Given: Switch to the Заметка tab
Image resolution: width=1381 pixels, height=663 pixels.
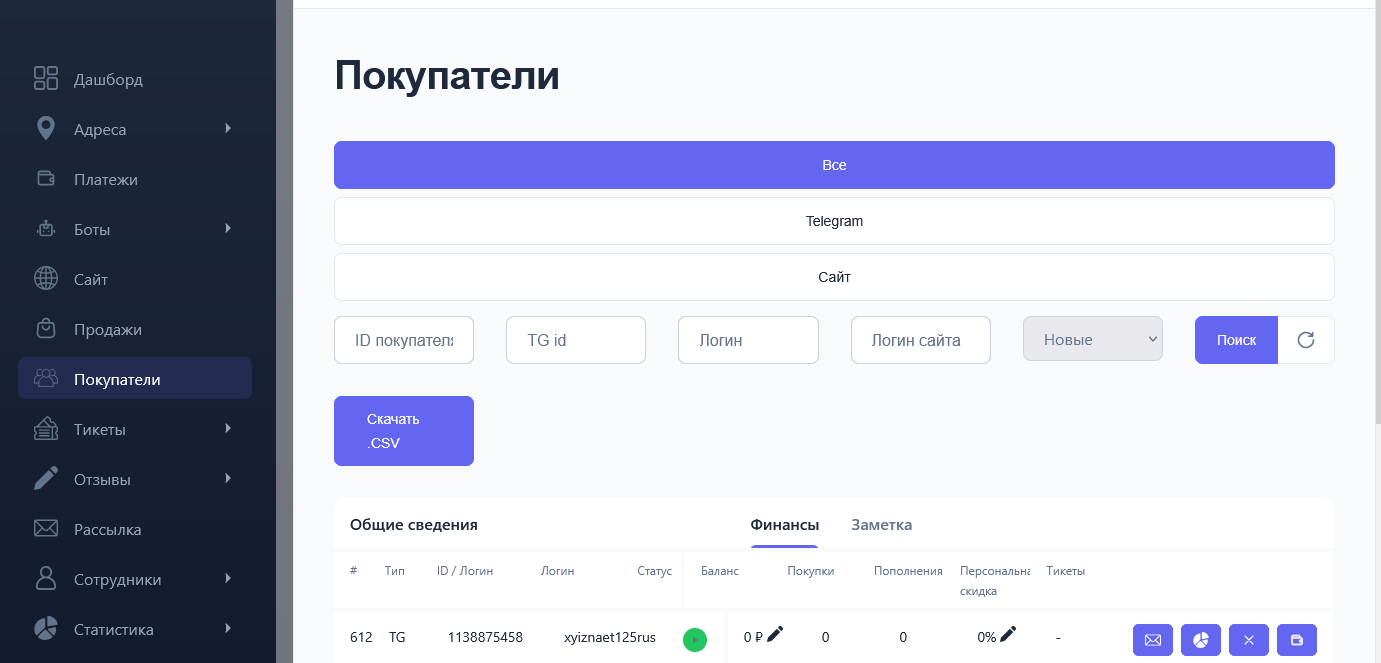Looking at the screenshot, I should tap(881, 525).
